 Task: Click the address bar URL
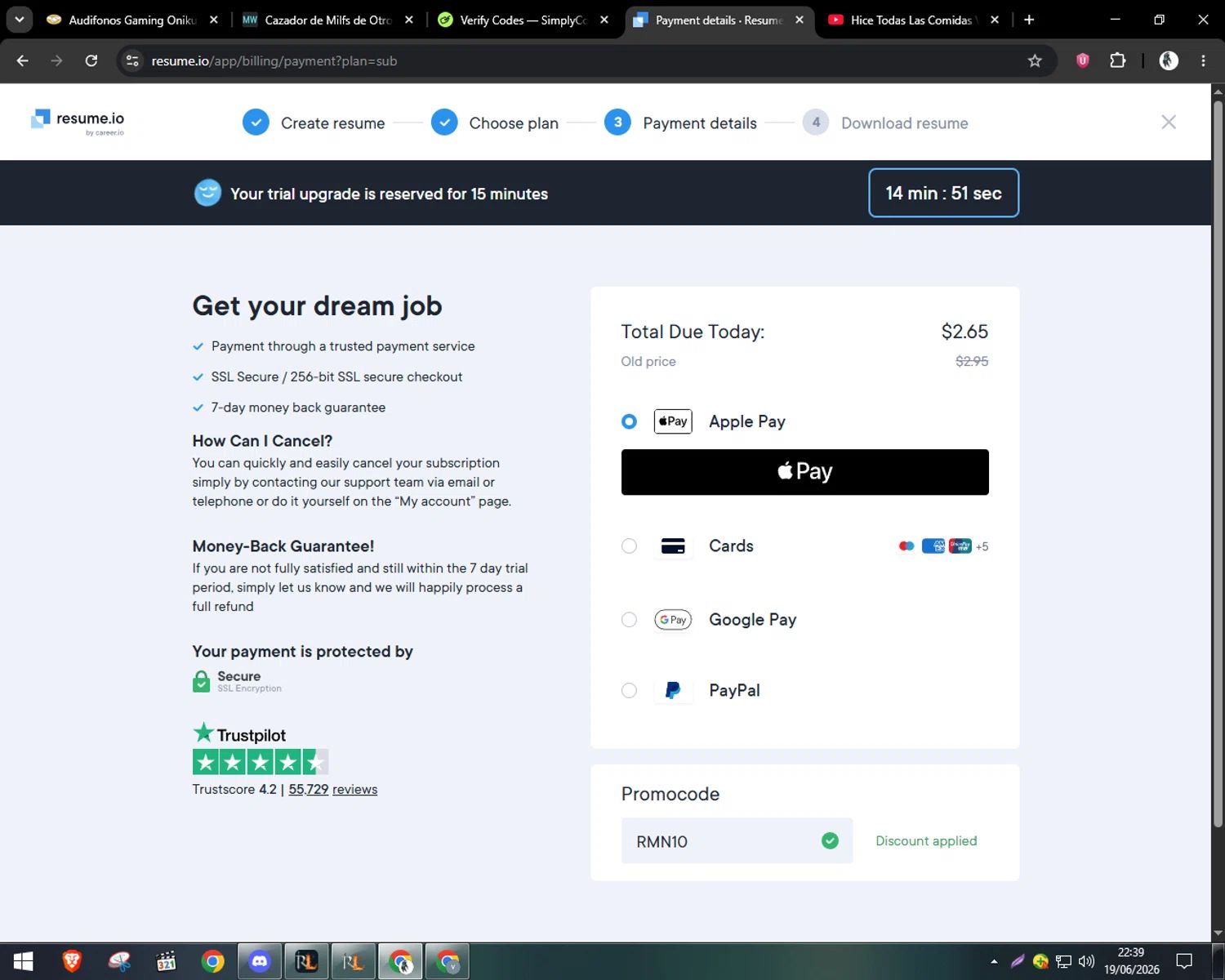(x=274, y=60)
